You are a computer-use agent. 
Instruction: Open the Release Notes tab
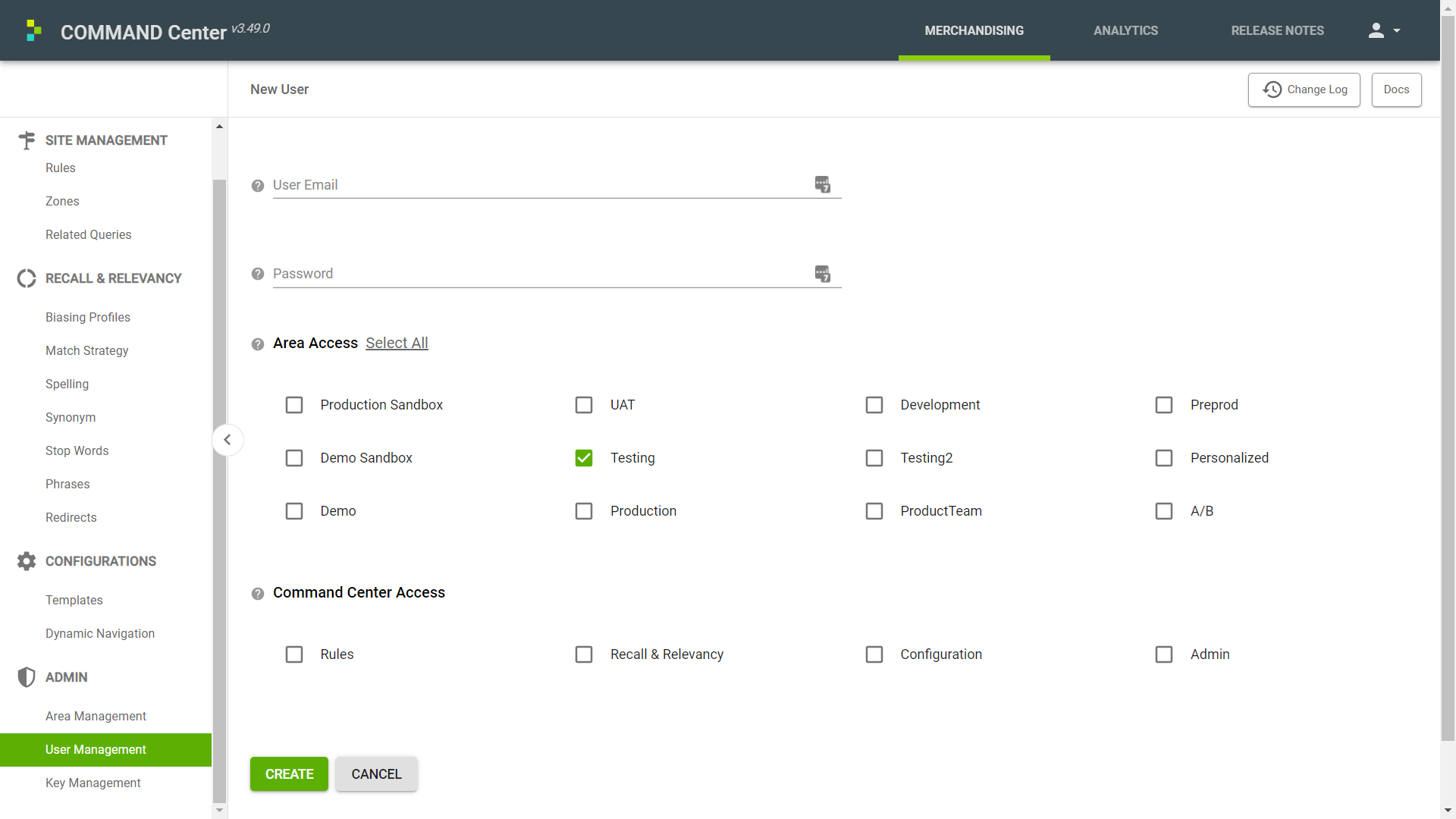1277,30
